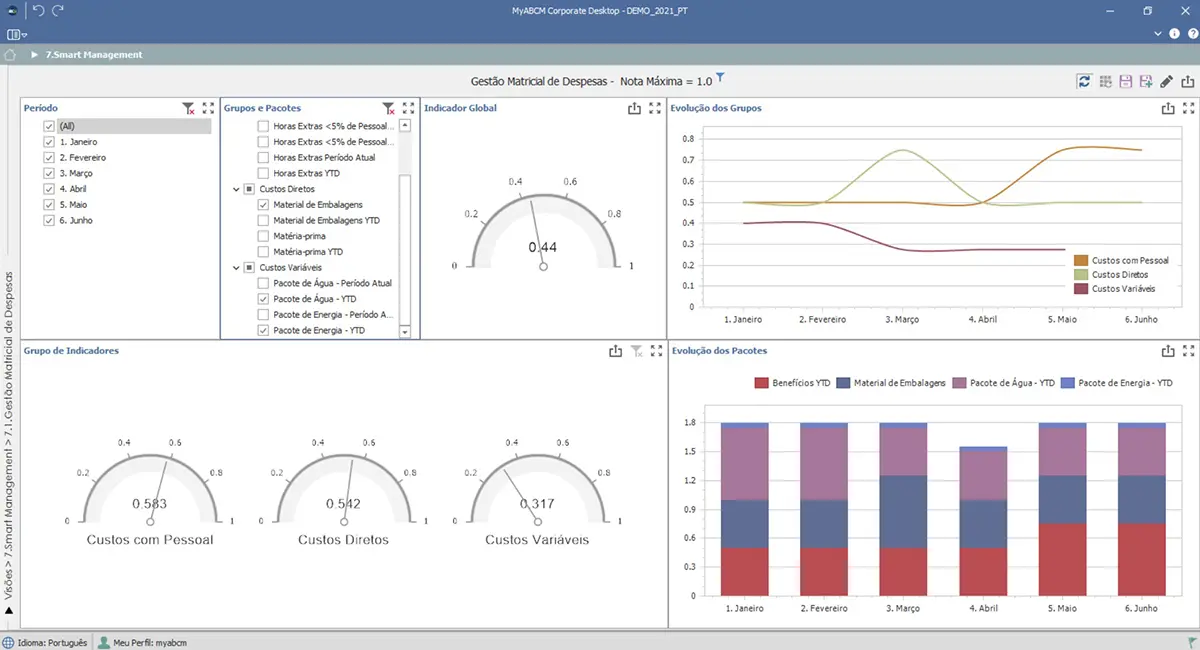Viewport: 1200px width, 650px height.
Task: Export the Evolução dos Grupos chart
Action: (x=1167, y=108)
